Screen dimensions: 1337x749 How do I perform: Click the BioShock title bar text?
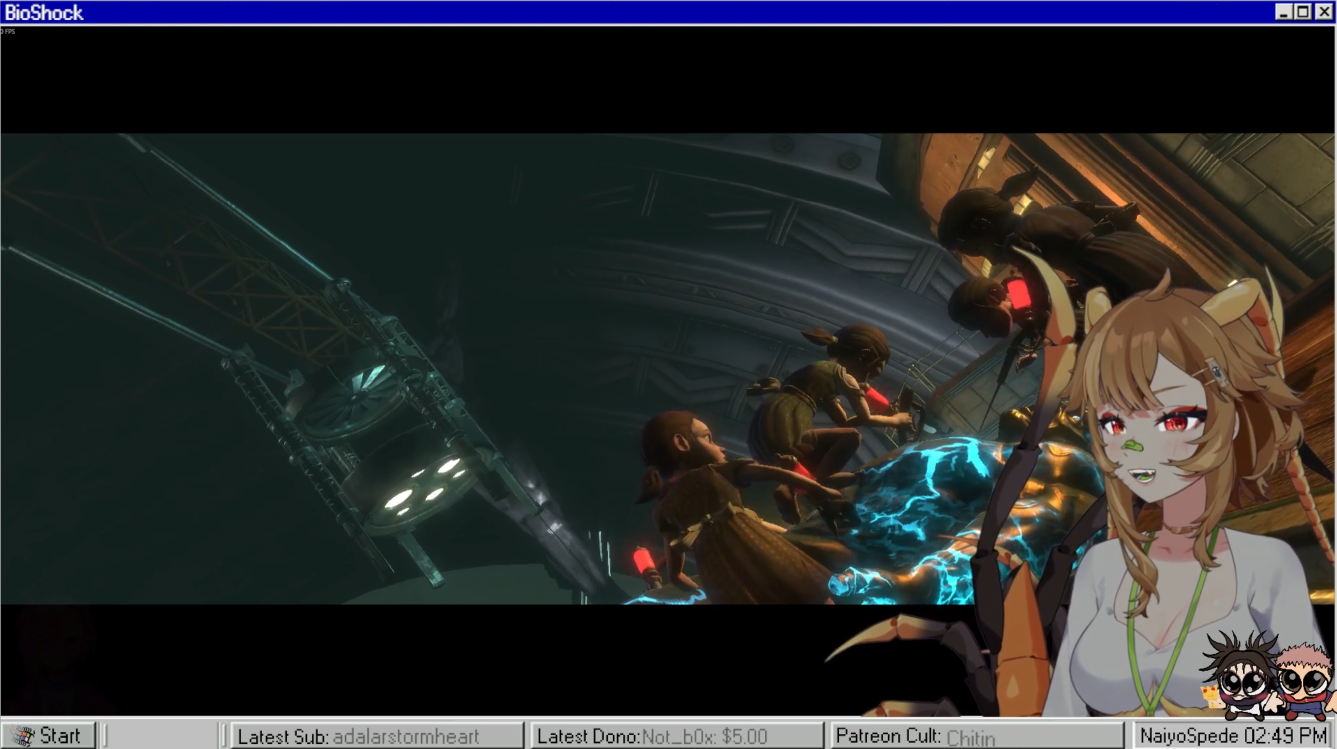point(44,13)
